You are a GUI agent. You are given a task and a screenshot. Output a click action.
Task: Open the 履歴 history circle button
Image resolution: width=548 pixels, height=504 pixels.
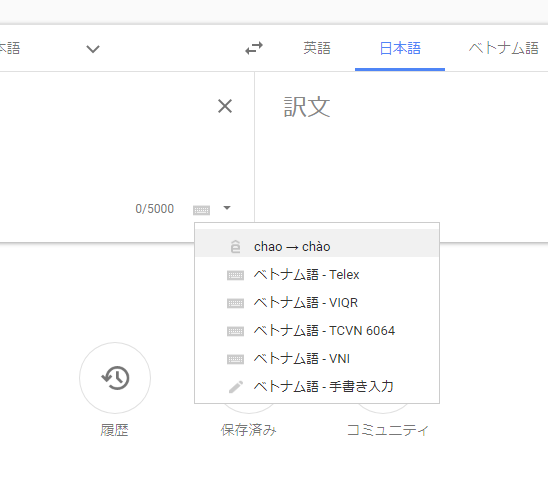pyautogui.click(x=115, y=378)
